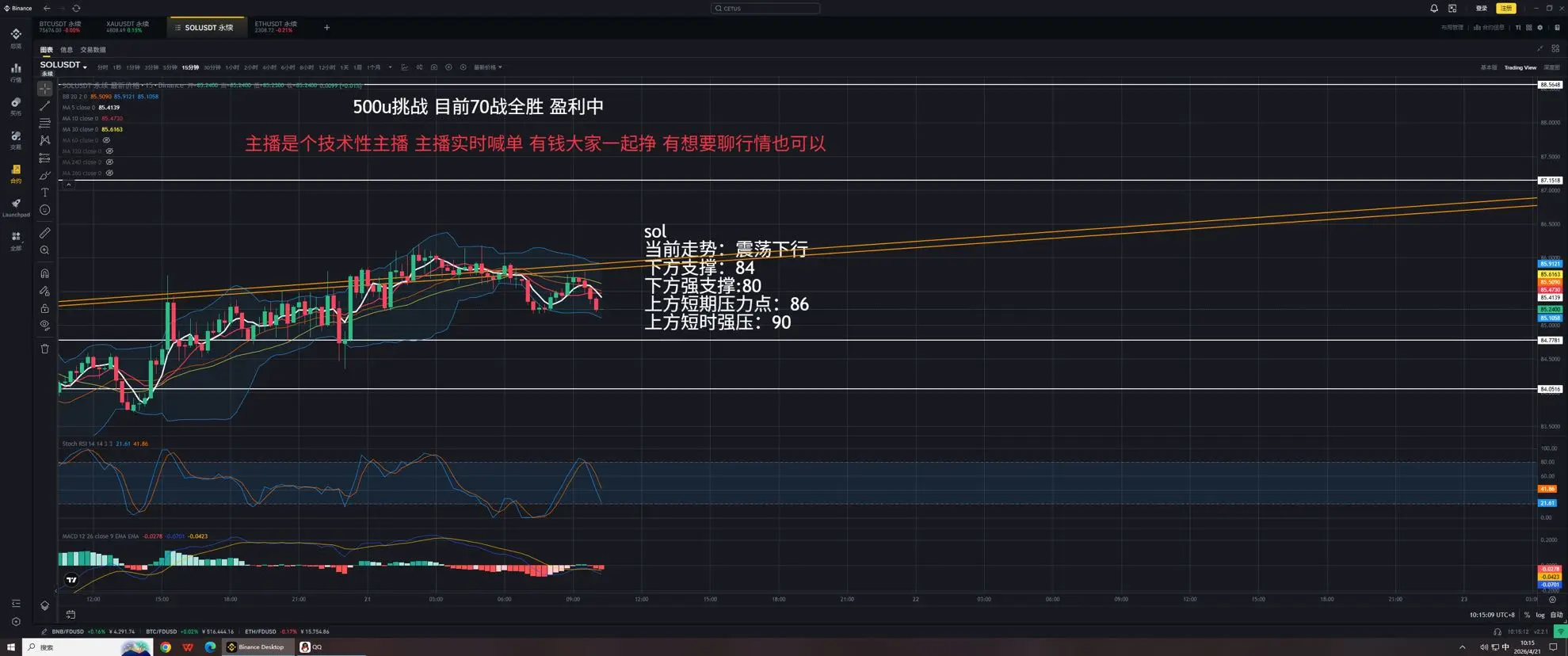This screenshot has width=1568, height=656.
Task: Set the interval to 1小时 (1 hour)
Action: click(x=232, y=67)
